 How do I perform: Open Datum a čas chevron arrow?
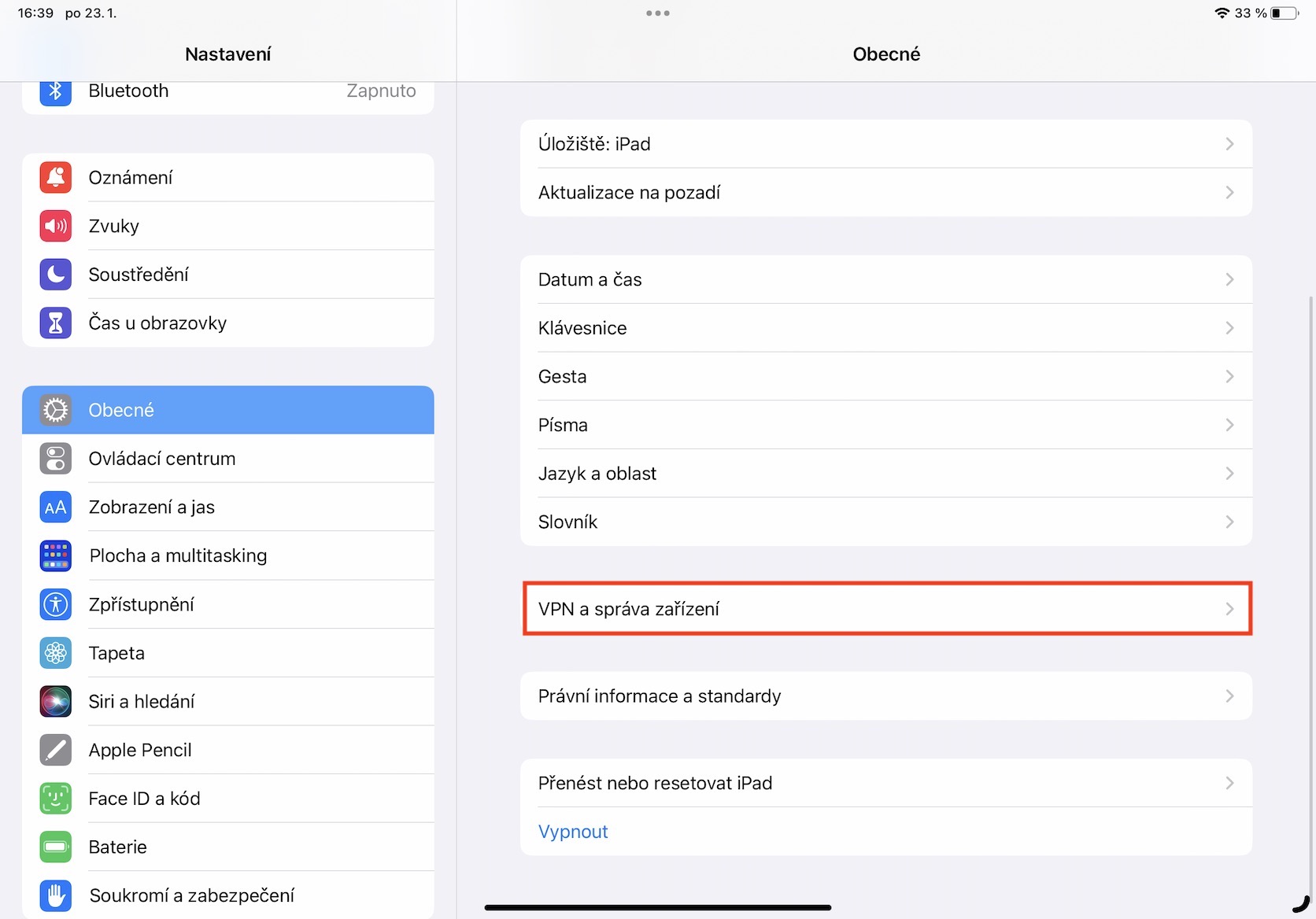click(1229, 280)
